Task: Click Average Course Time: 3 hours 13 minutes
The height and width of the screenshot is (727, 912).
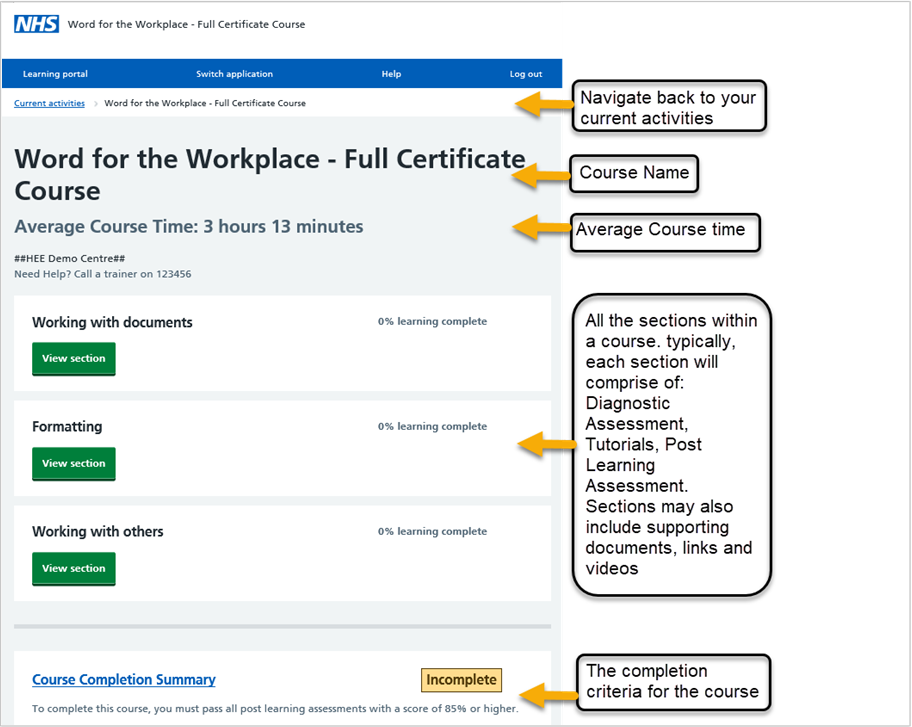Action: [189, 226]
